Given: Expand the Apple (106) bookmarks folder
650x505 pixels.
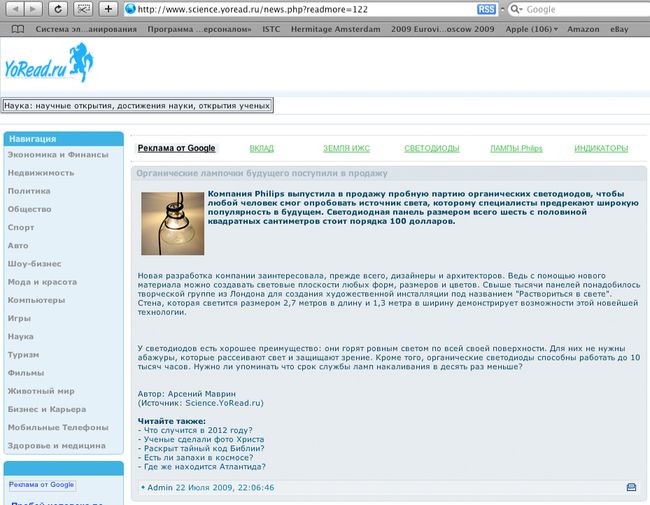Looking at the screenshot, I should click(x=531, y=29).
